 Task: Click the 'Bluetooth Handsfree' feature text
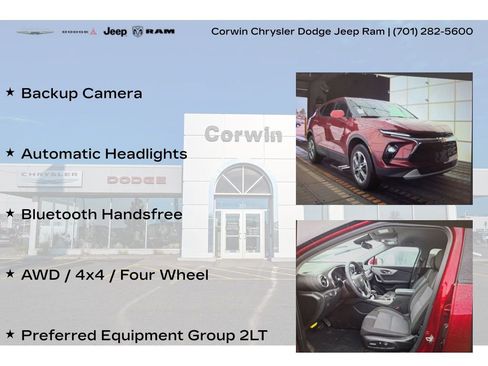[x=102, y=214]
